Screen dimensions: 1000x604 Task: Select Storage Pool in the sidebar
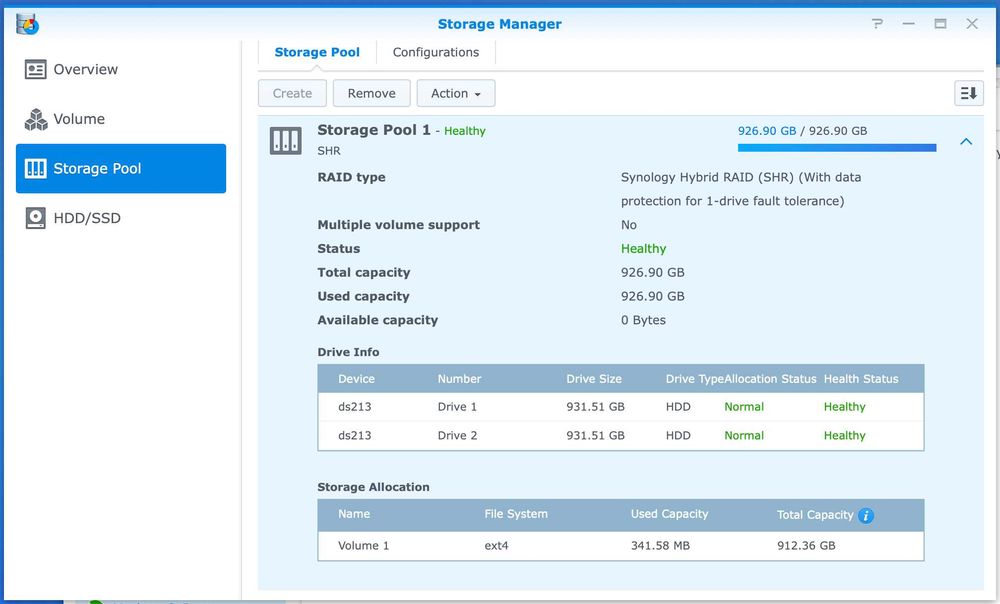pos(121,168)
